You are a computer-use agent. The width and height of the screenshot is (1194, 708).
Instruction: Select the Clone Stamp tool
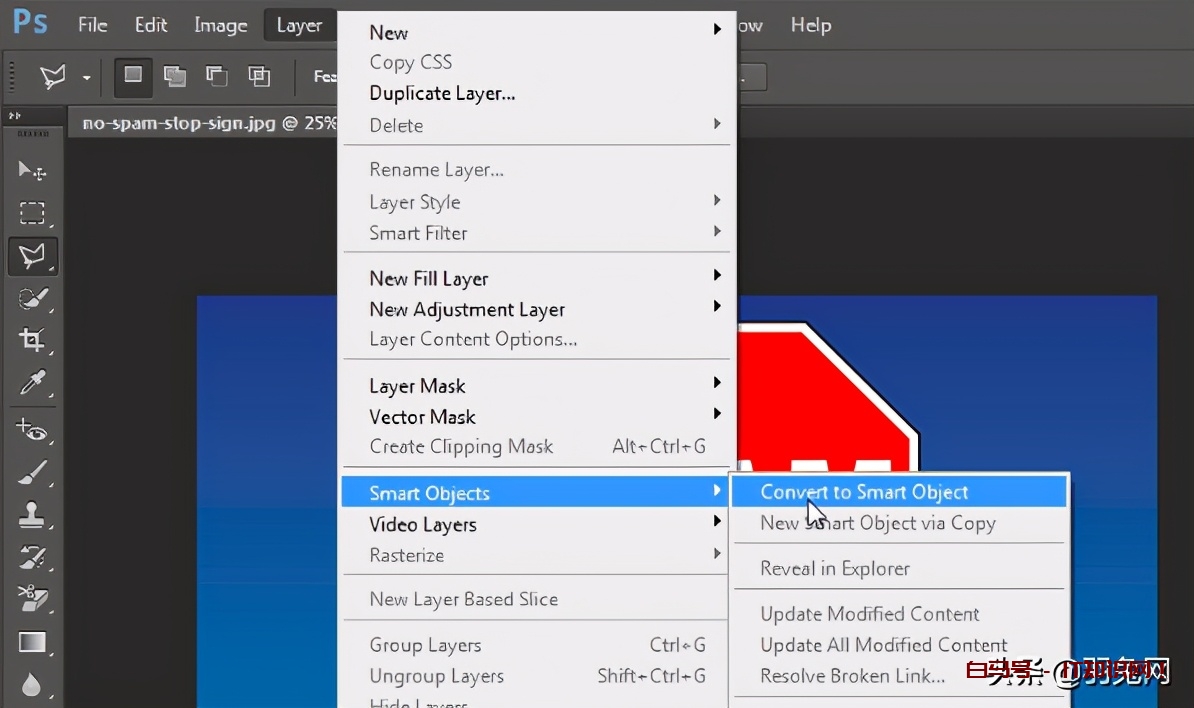click(32, 516)
